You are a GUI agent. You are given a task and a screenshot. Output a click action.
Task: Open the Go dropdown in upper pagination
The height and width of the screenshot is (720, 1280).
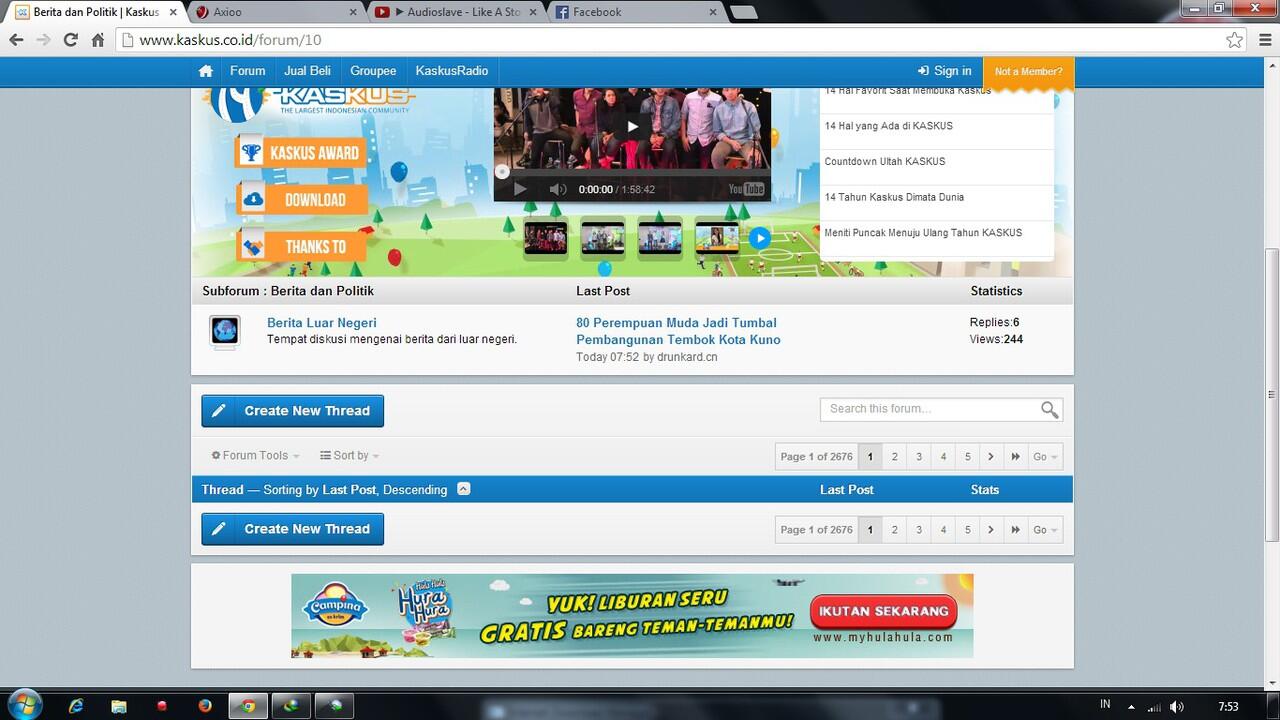1045,457
